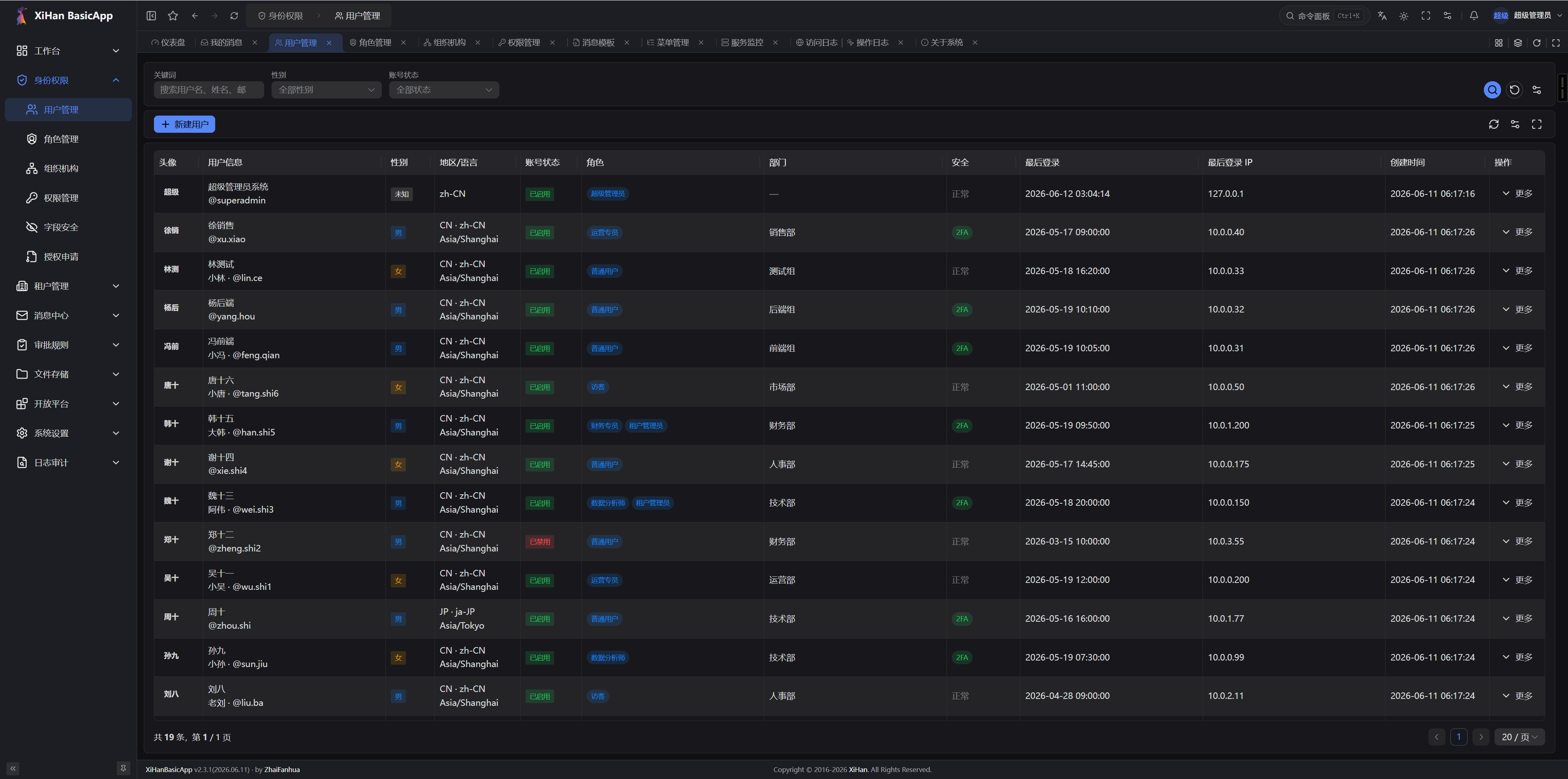Open advanced filter settings icon beside reset
Viewport: 1568px width, 779px height.
tap(1536, 90)
